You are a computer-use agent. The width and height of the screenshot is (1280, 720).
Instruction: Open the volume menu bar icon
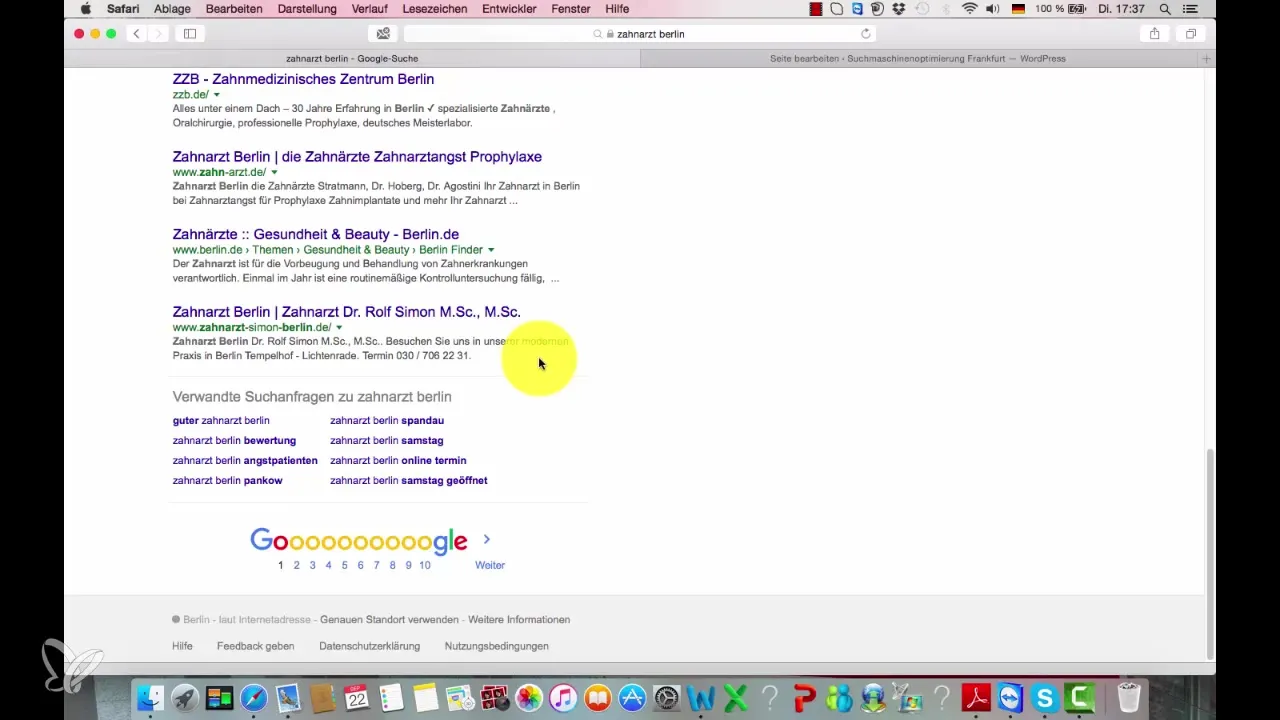pos(993,9)
